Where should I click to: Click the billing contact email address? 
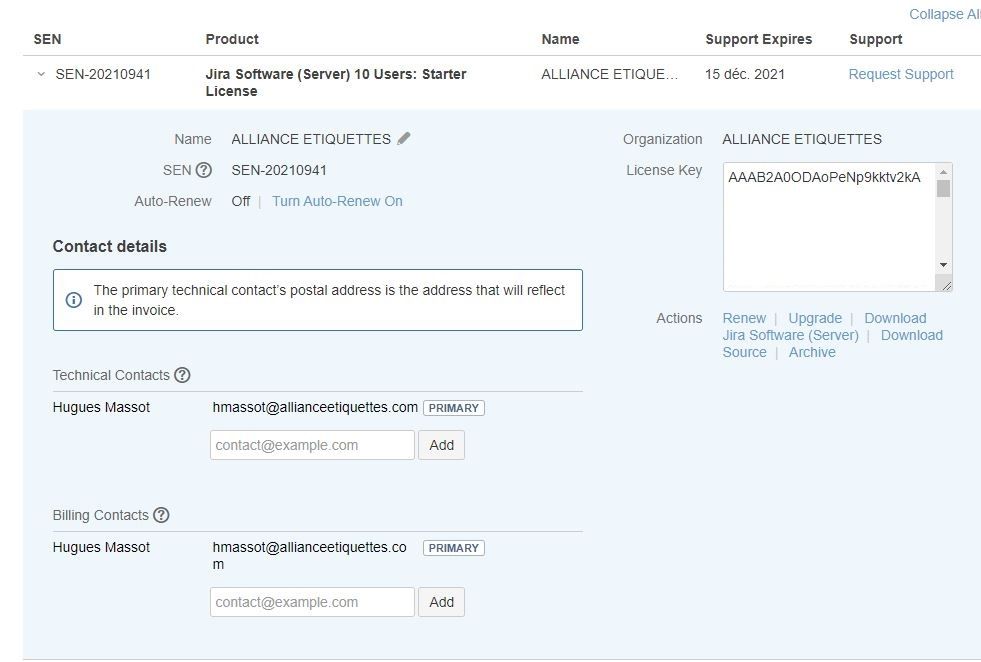tap(310, 556)
